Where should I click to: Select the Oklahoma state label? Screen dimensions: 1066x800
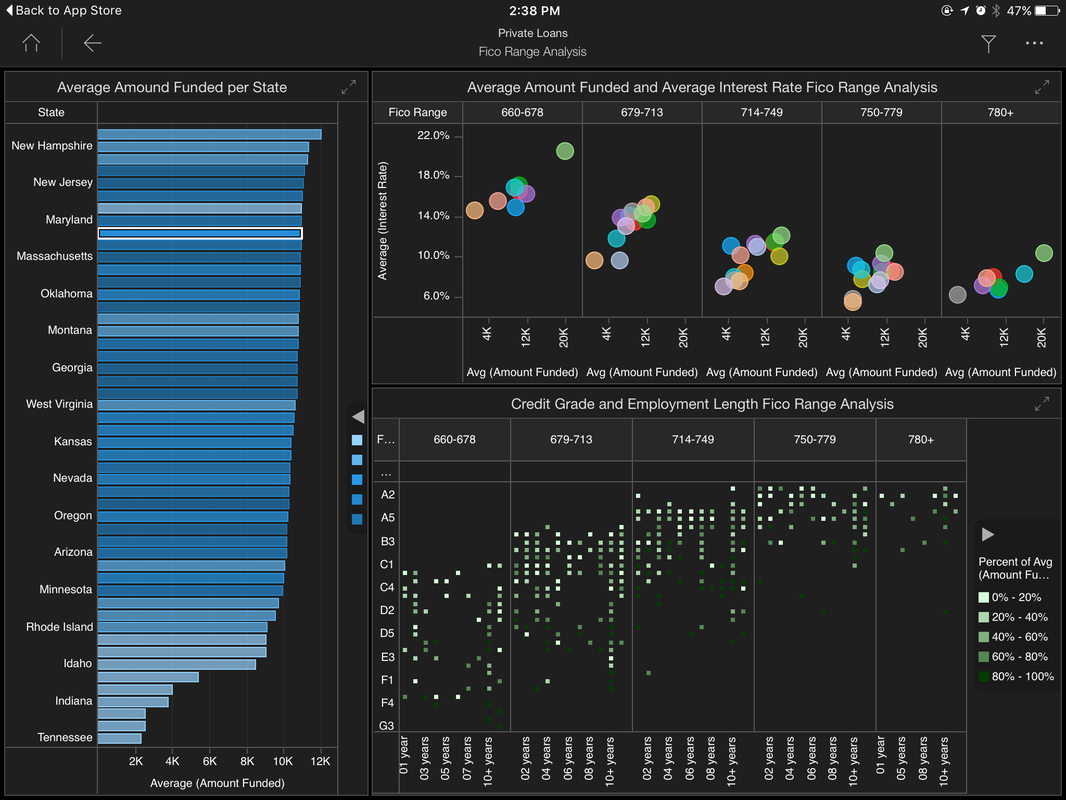(x=66, y=294)
